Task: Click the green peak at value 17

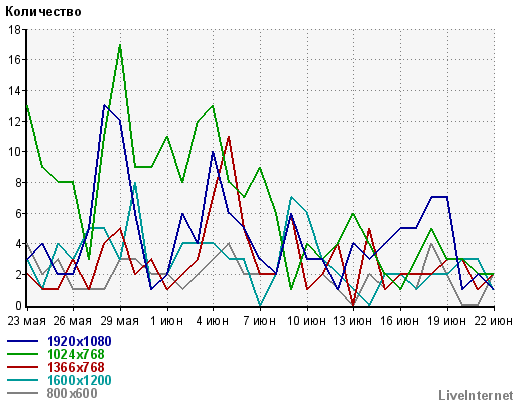Action: [x=120, y=45]
